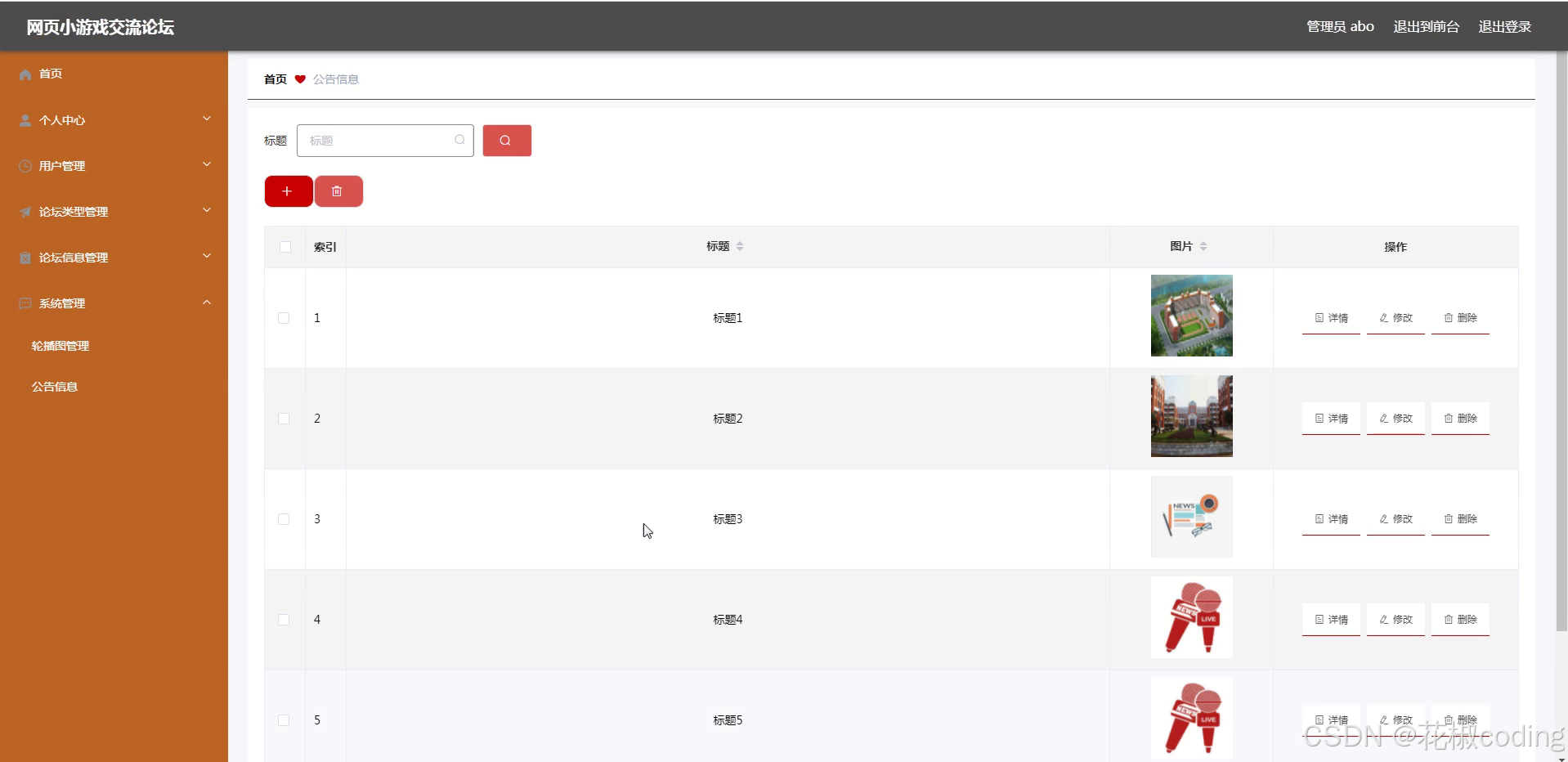1568x762 pixels.
Task: Sort by 图片 column arrows
Action: [1203, 246]
